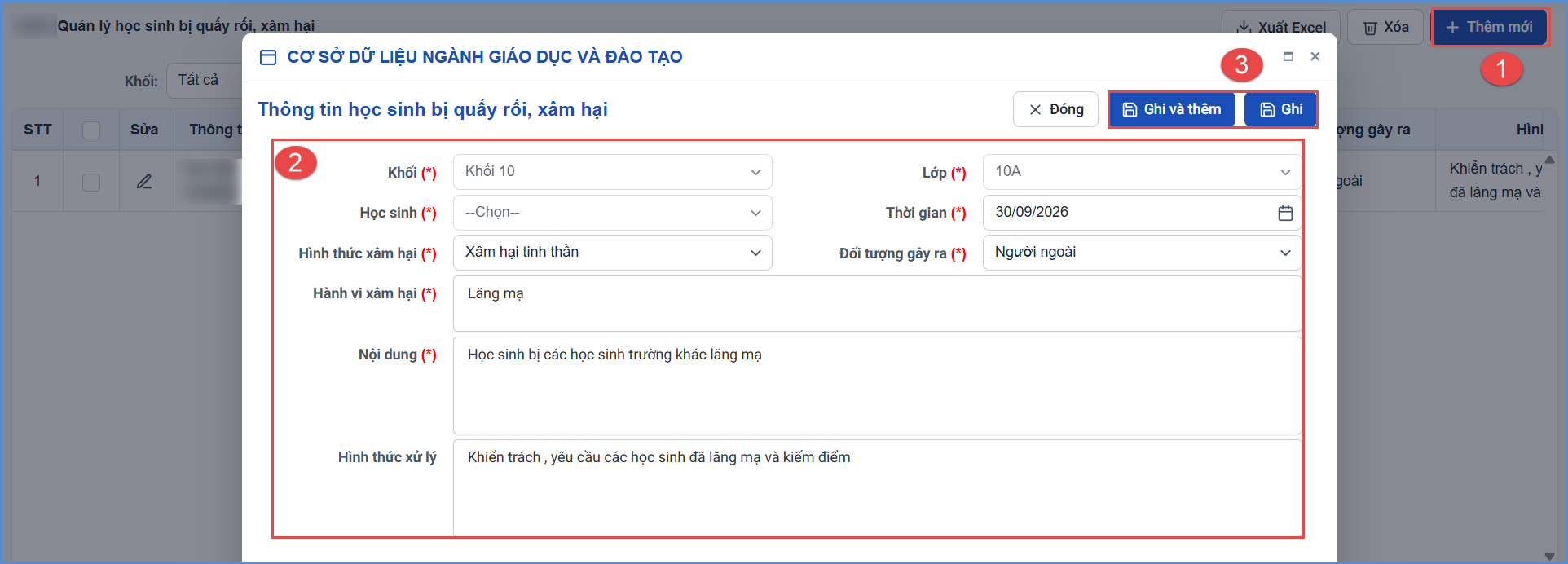
Task: Click the STT column header
Action: click(37, 130)
